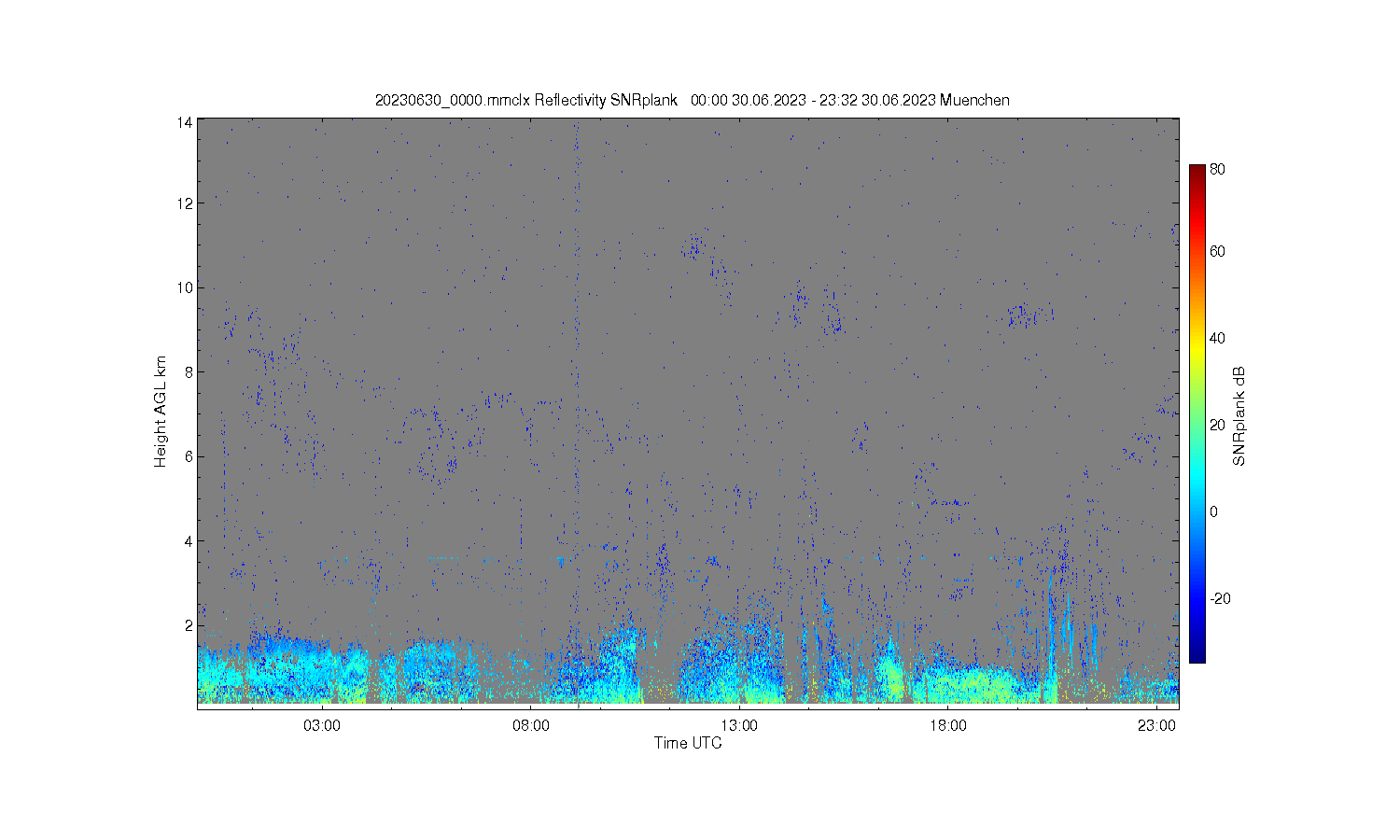Click the 6 km height tick label
The image size is (1400, 840).
pyautogui.click(x=189, y=456)
